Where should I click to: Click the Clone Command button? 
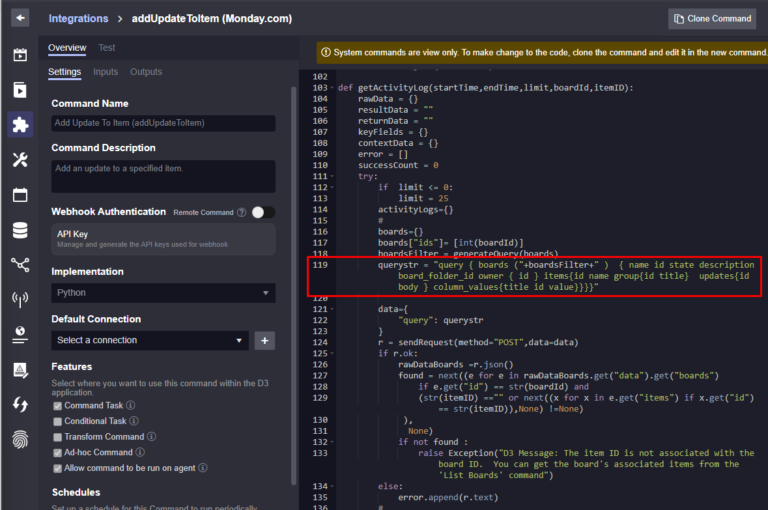(712, 19)
